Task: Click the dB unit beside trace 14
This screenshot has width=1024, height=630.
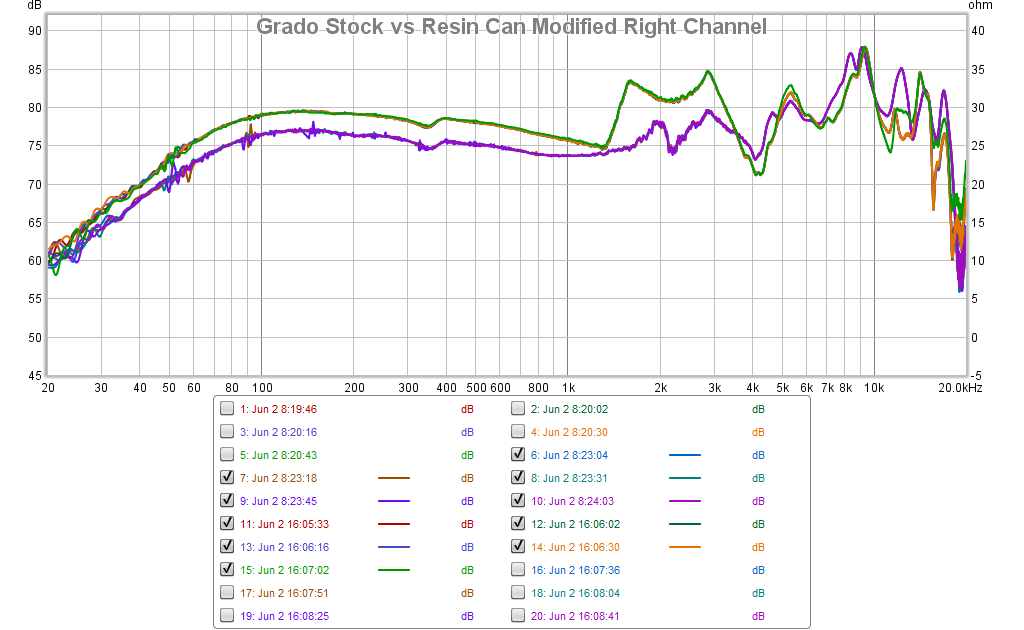Action: pyautogui.click(x=758, y=547)
